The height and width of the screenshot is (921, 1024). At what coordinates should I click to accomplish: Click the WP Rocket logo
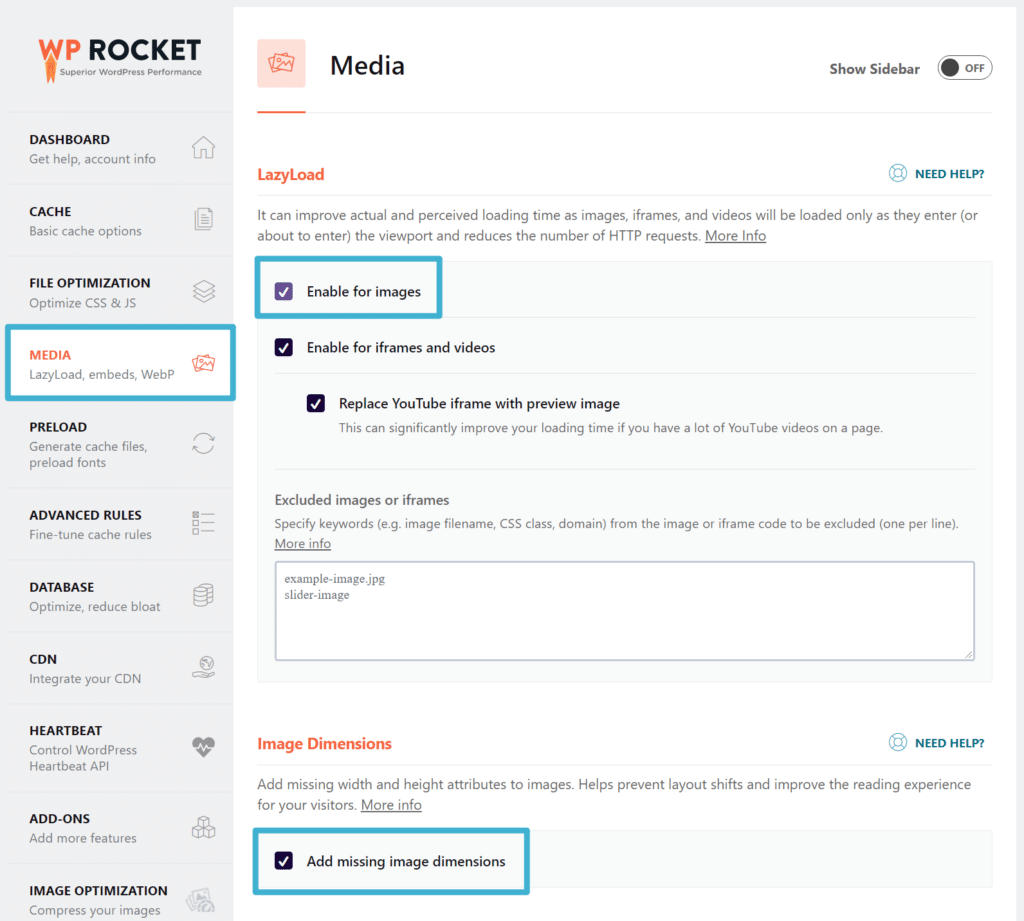pyautogui.click(x=120, y=59)
